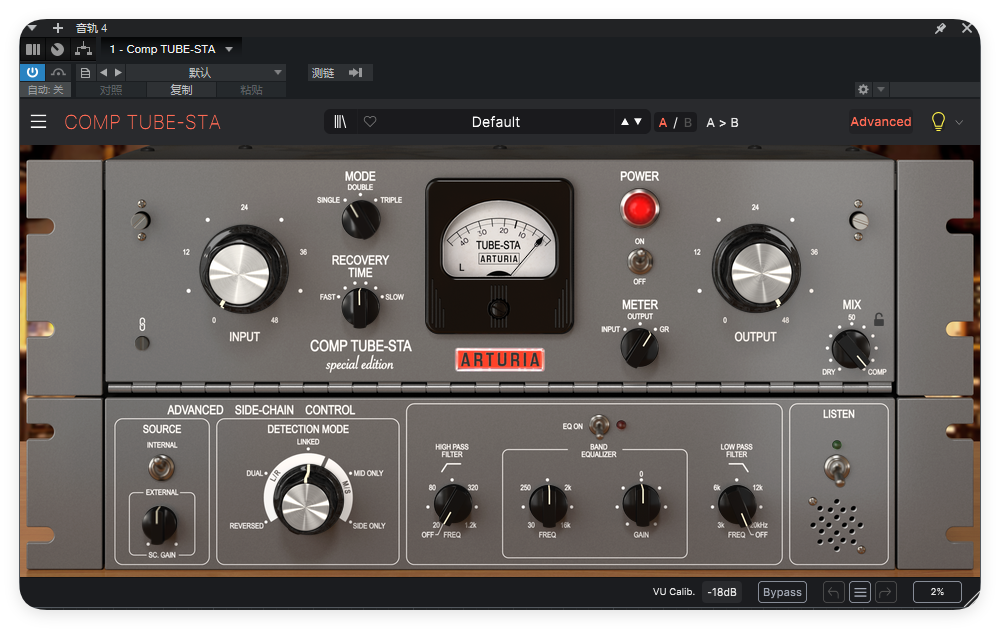Click the plus add icon
Viewport: 1000px width, 629px height.
point(57,27)
